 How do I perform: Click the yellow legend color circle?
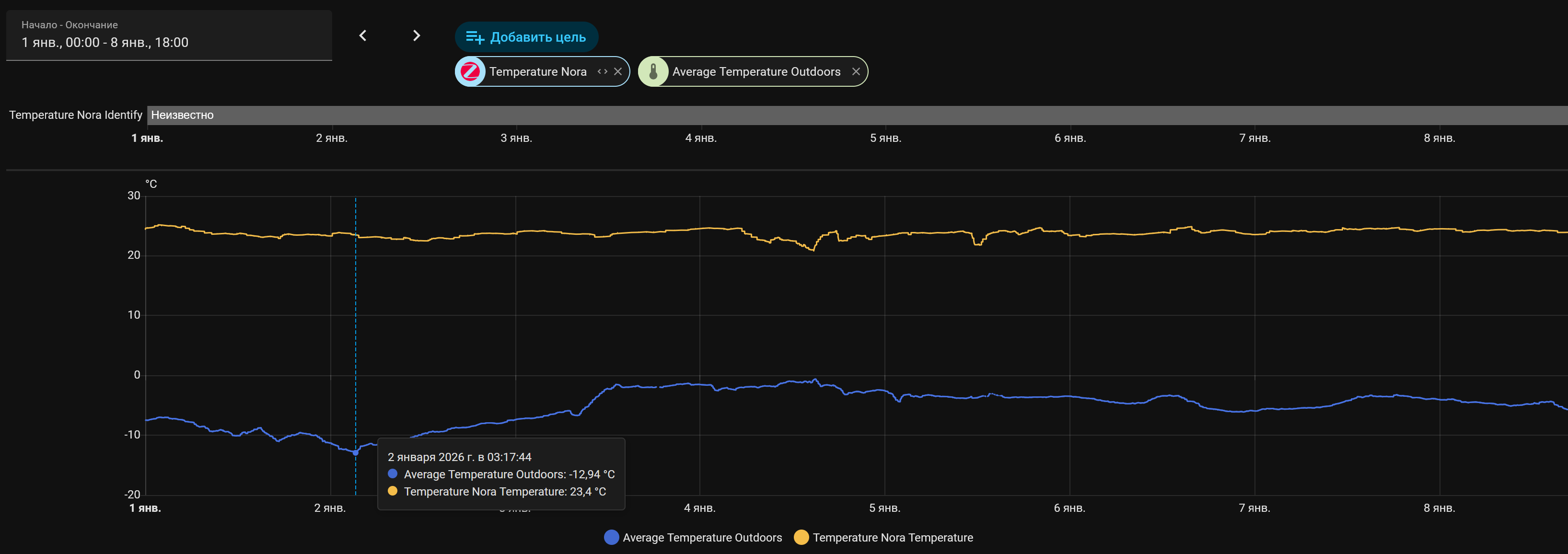(x=801, y=538)
